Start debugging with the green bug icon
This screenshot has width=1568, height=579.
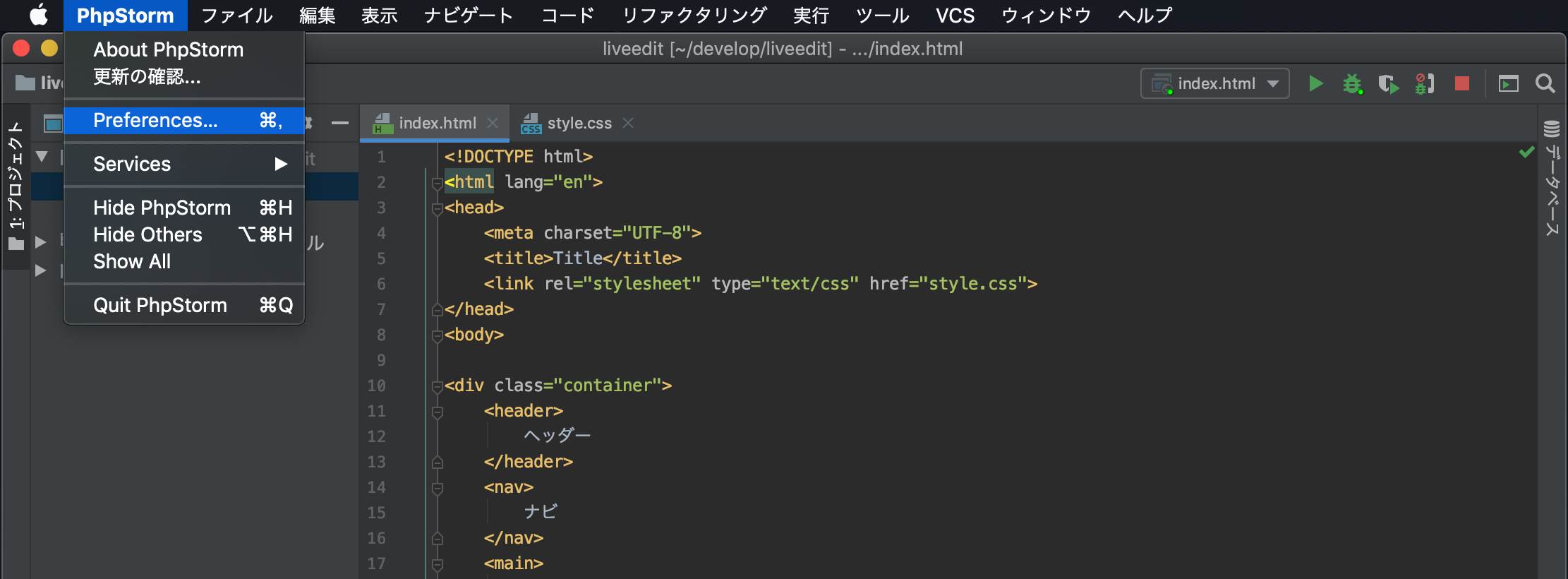coord(1352,83)
